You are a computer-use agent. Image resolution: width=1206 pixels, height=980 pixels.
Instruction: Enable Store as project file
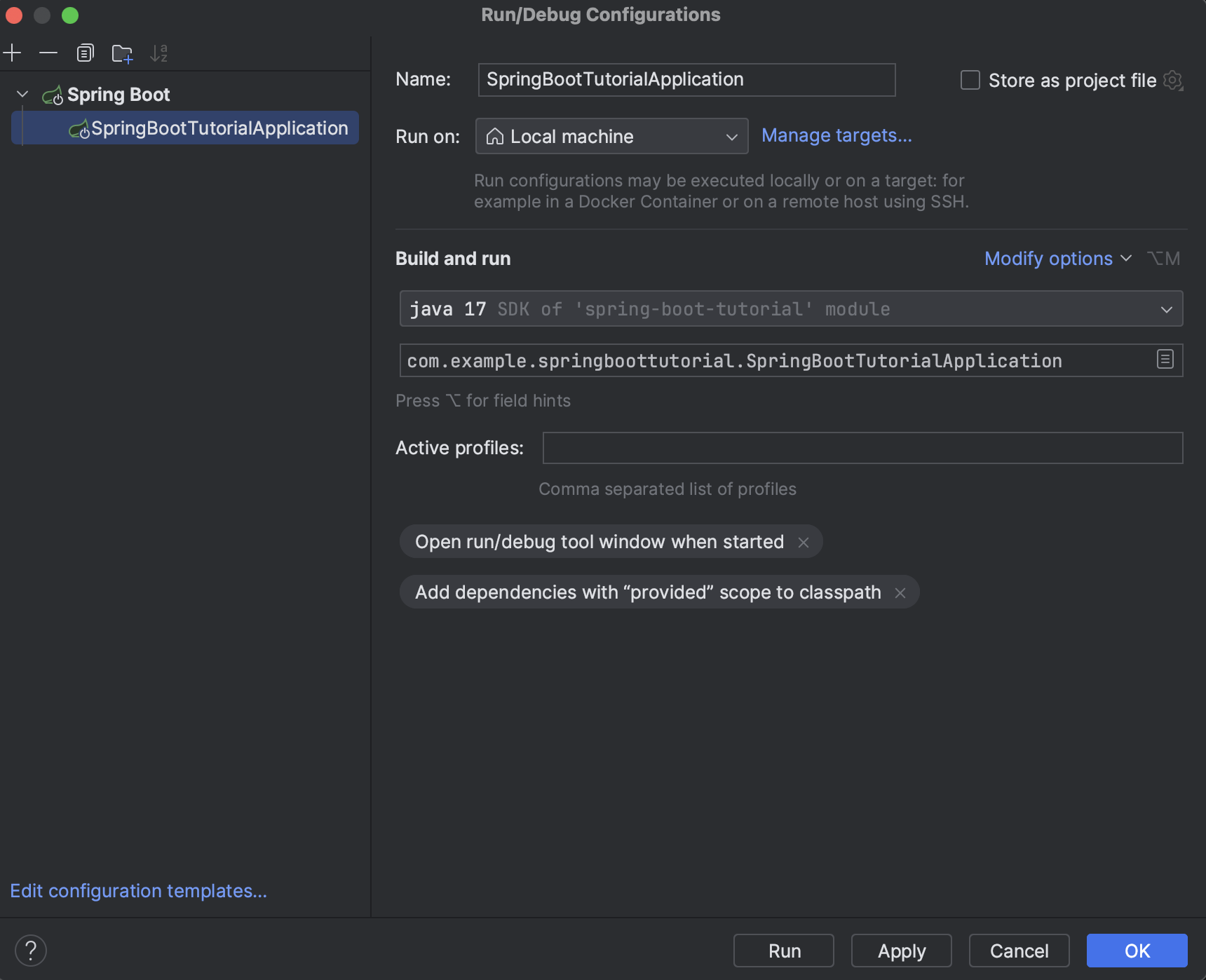pyautogui.click(x=970, y=80)
